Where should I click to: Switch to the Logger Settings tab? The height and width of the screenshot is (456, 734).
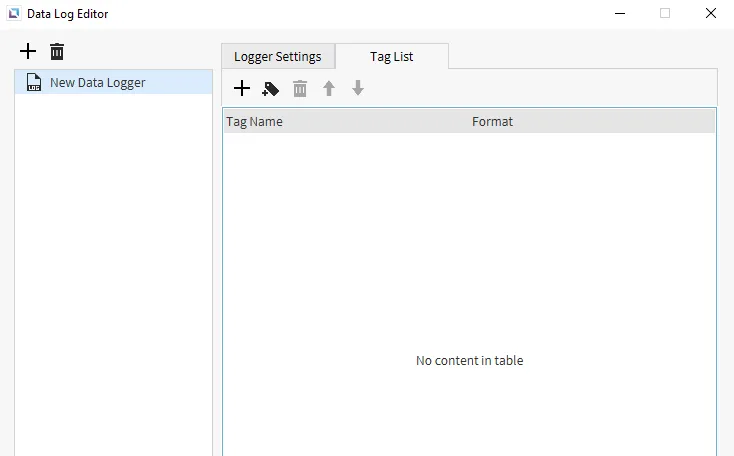(x=277, y=56)
